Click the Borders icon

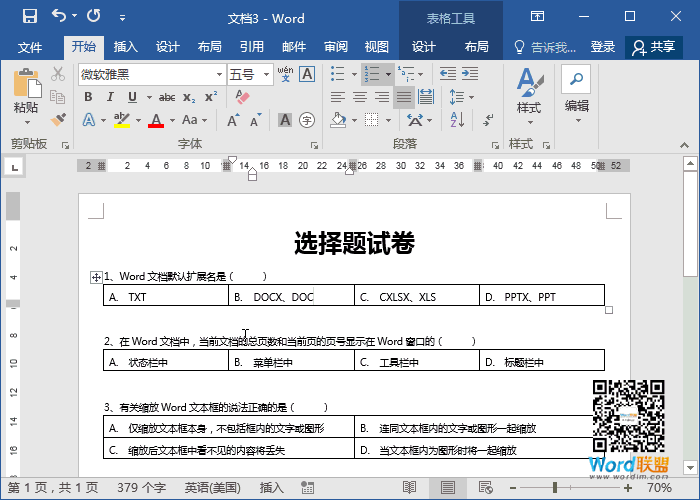tap(371, 120)
